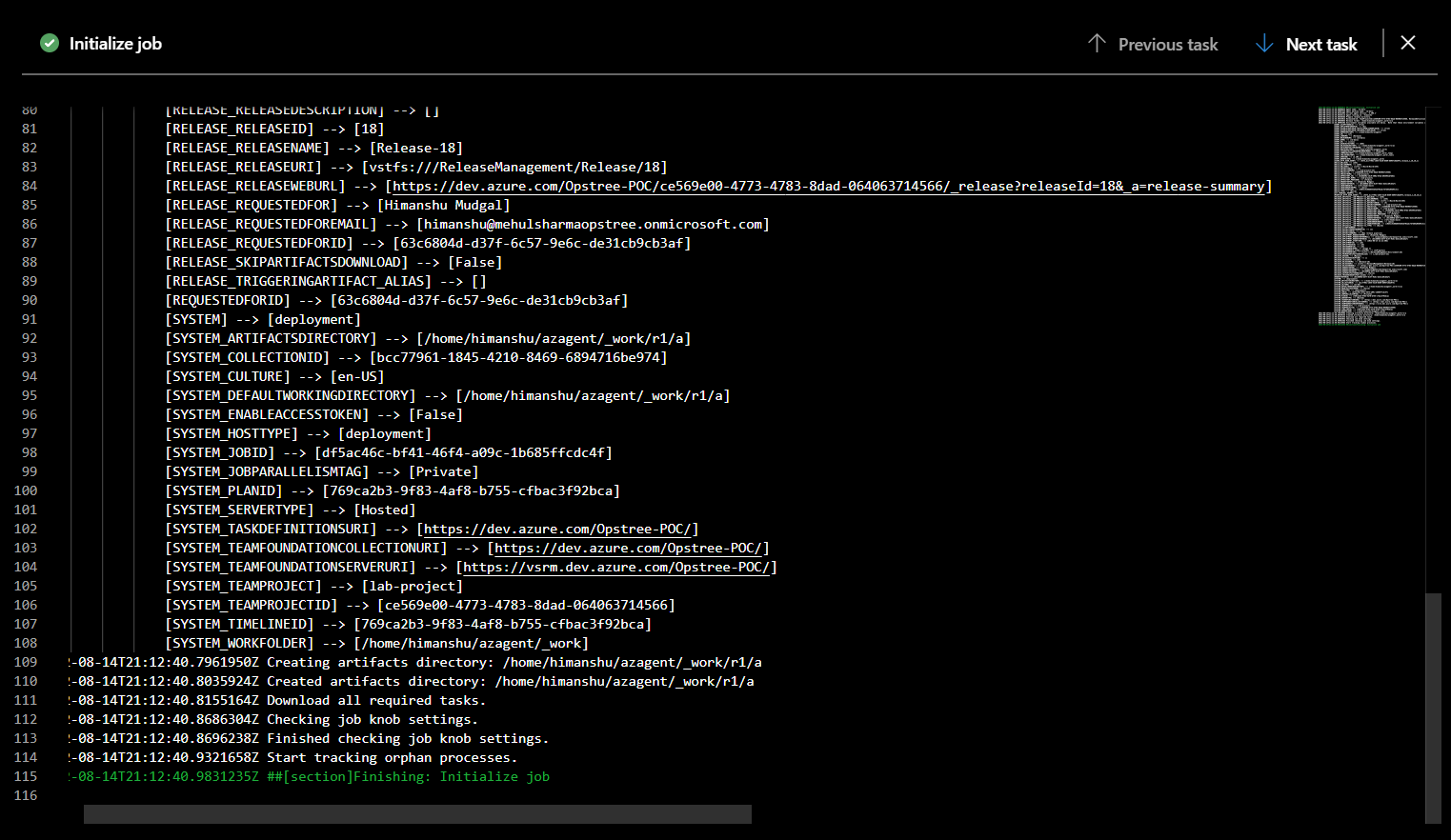Click the RELEASE_REQUESTEDFOR Himanshu Mudgal line

point(337,205)
